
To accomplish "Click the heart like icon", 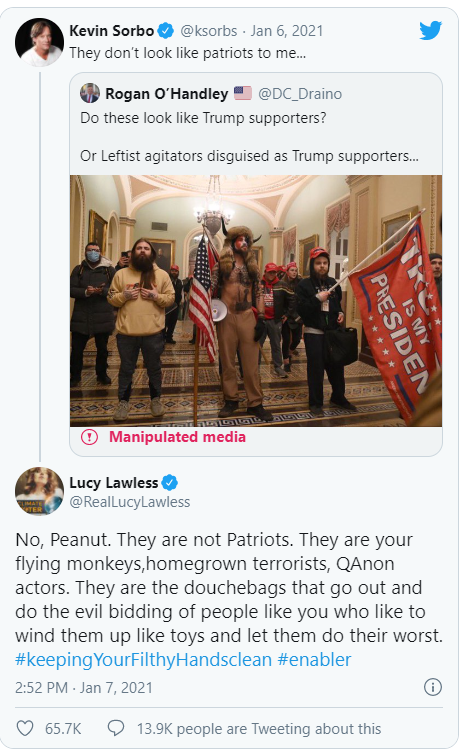I will (25, 728).
